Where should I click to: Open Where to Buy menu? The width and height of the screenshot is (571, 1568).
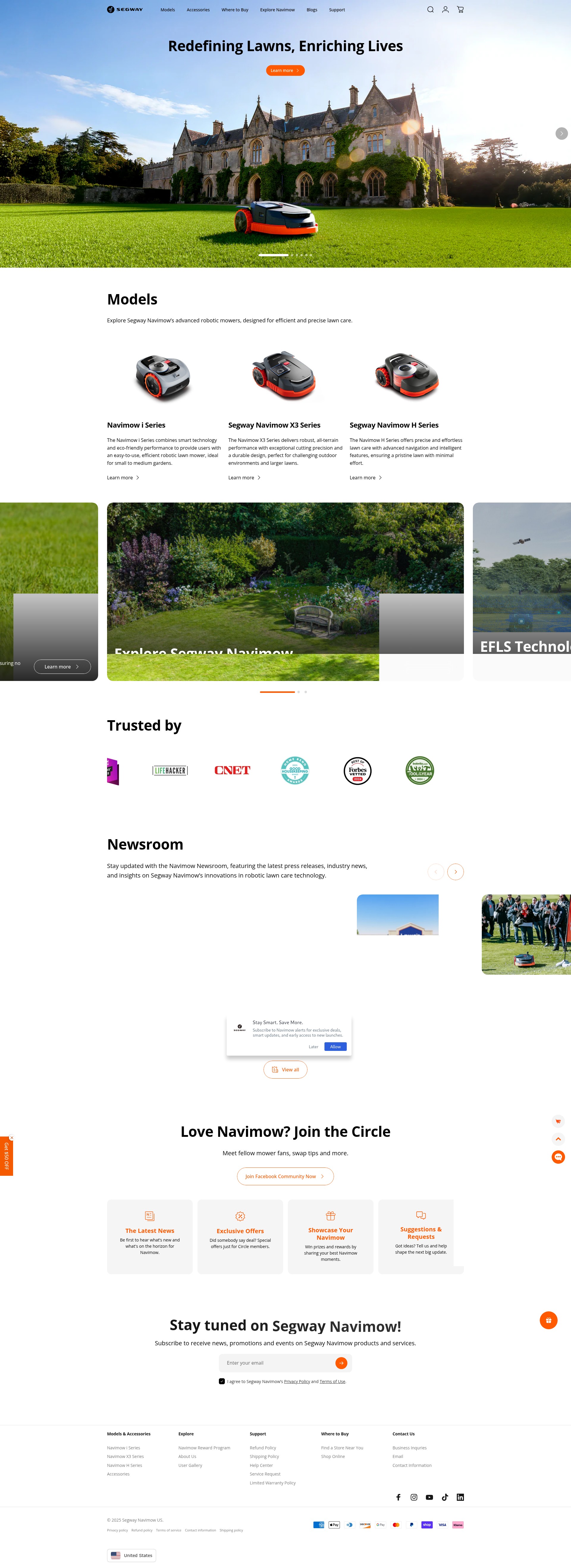tap(235, 10)
